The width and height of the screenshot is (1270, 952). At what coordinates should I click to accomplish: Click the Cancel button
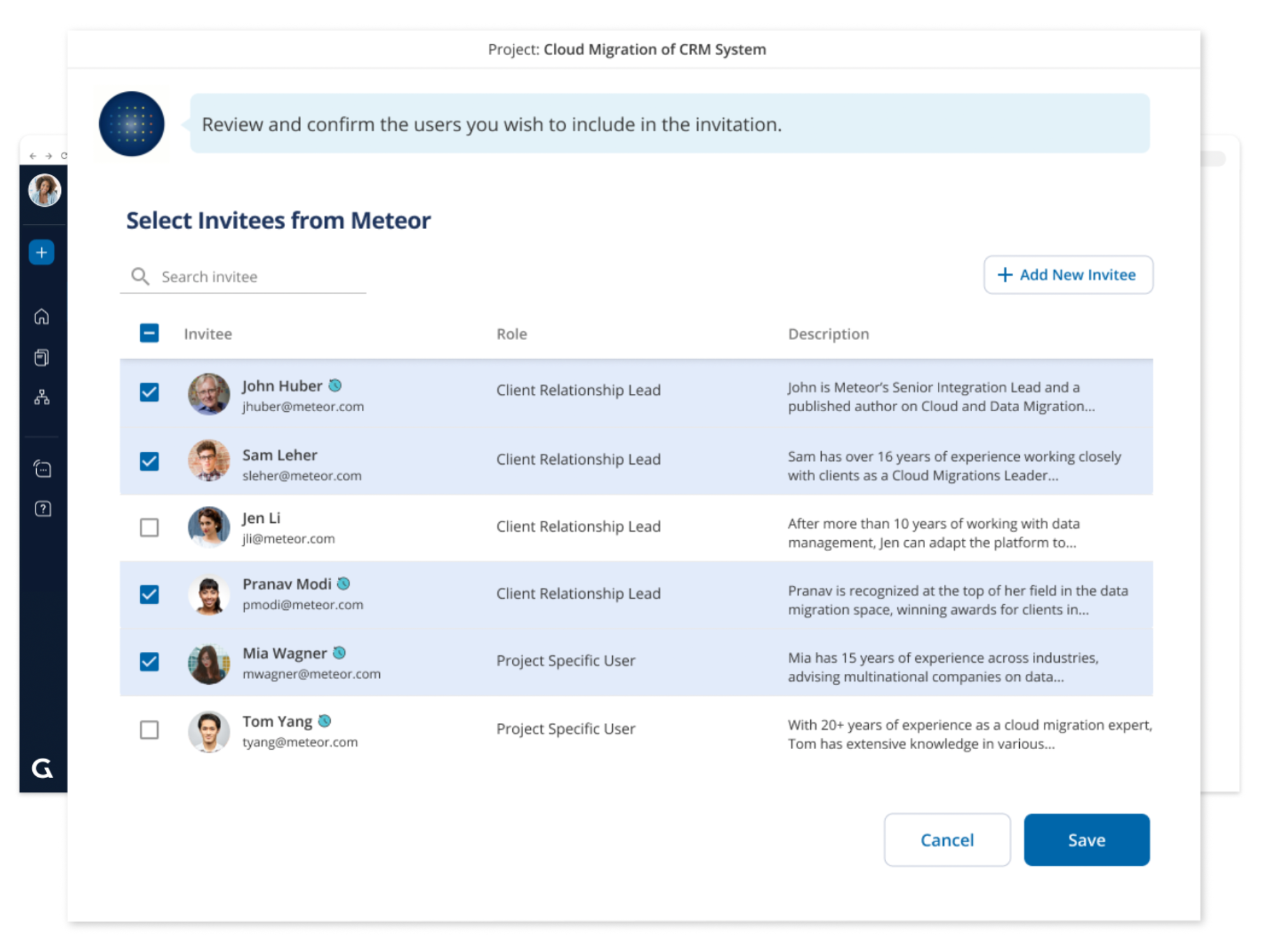947,840
